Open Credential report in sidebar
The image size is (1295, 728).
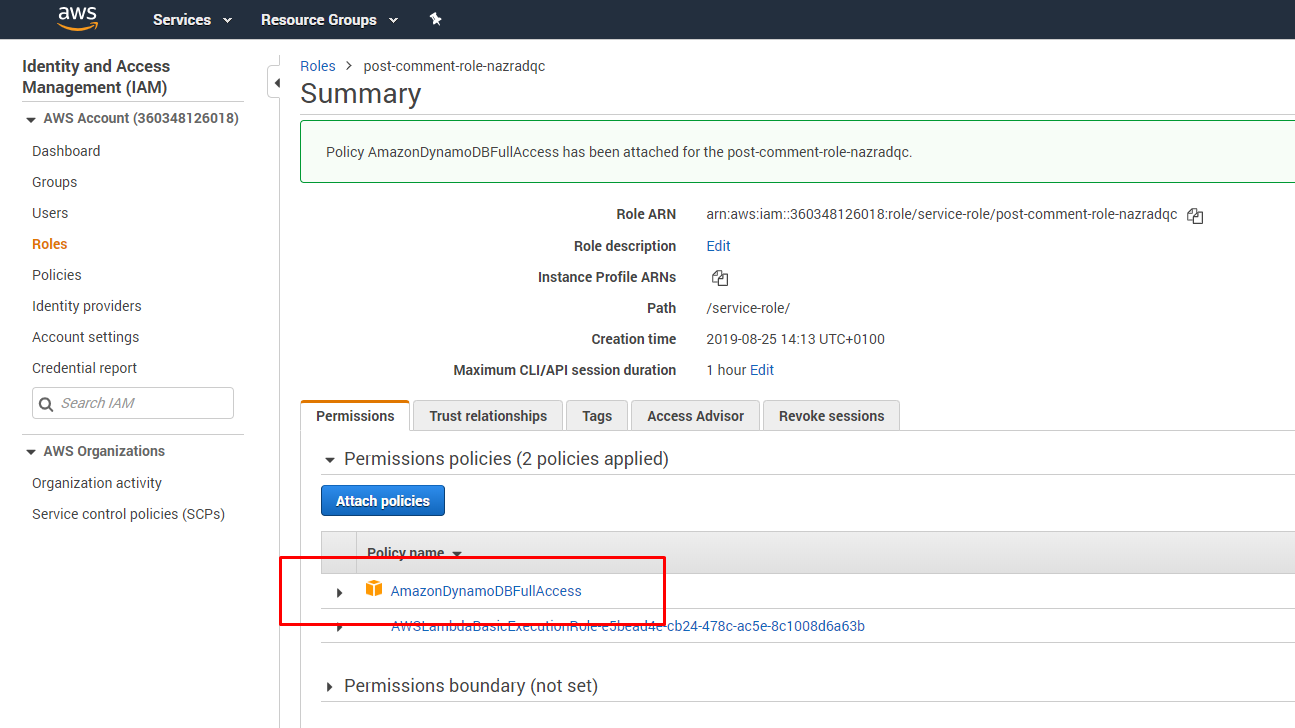tap(85, 368)
